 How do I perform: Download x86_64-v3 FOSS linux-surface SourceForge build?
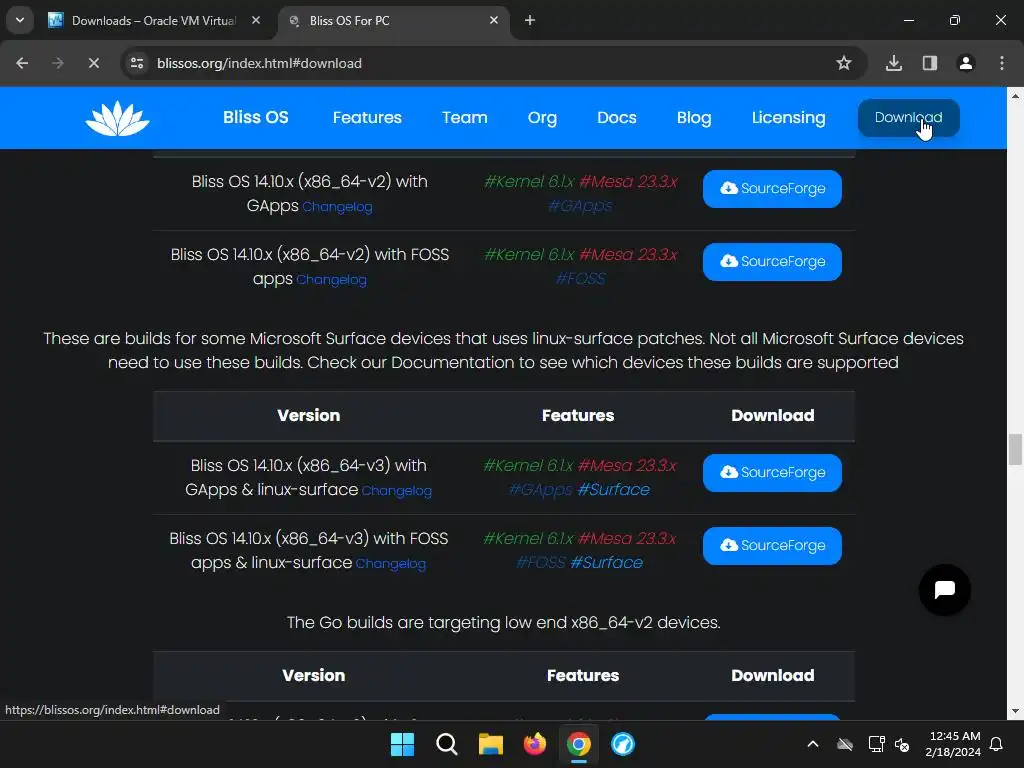coord(772,546)
